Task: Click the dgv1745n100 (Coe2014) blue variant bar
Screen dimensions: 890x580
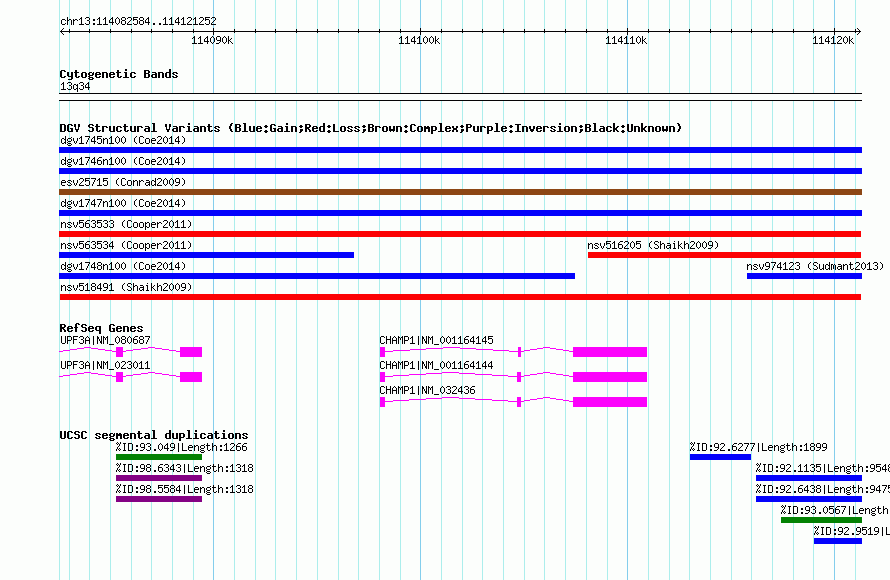Action: pos(460,150)
